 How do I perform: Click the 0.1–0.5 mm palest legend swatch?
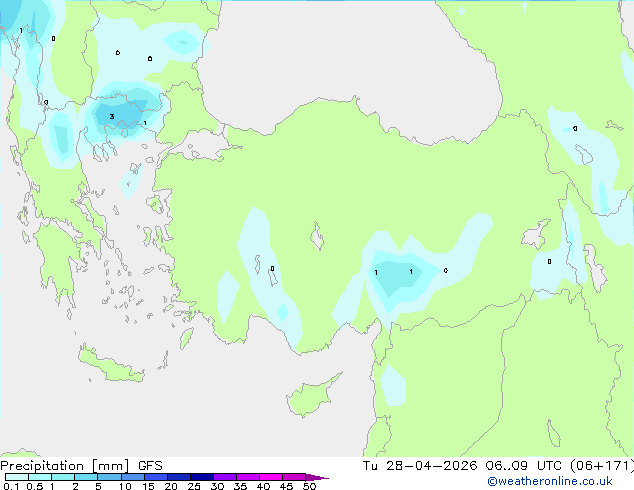pyautogui.click(x=17, y=477)
